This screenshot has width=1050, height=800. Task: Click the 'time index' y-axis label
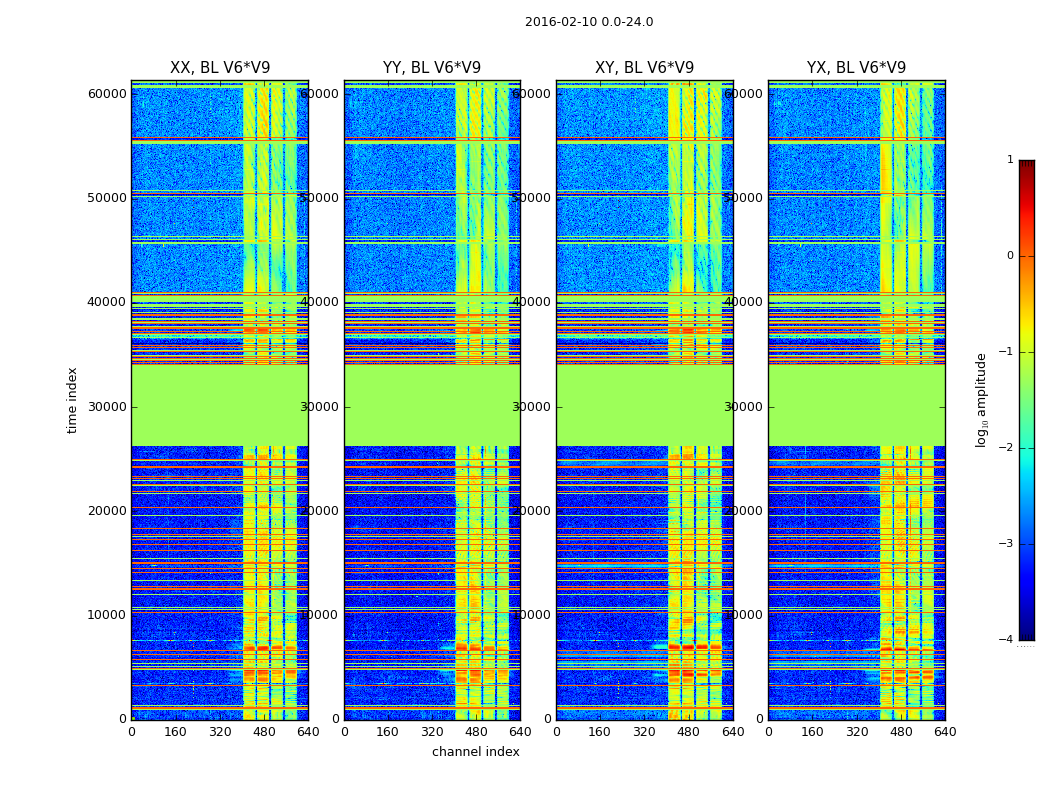pyautogui.click(x=72, y=400)
